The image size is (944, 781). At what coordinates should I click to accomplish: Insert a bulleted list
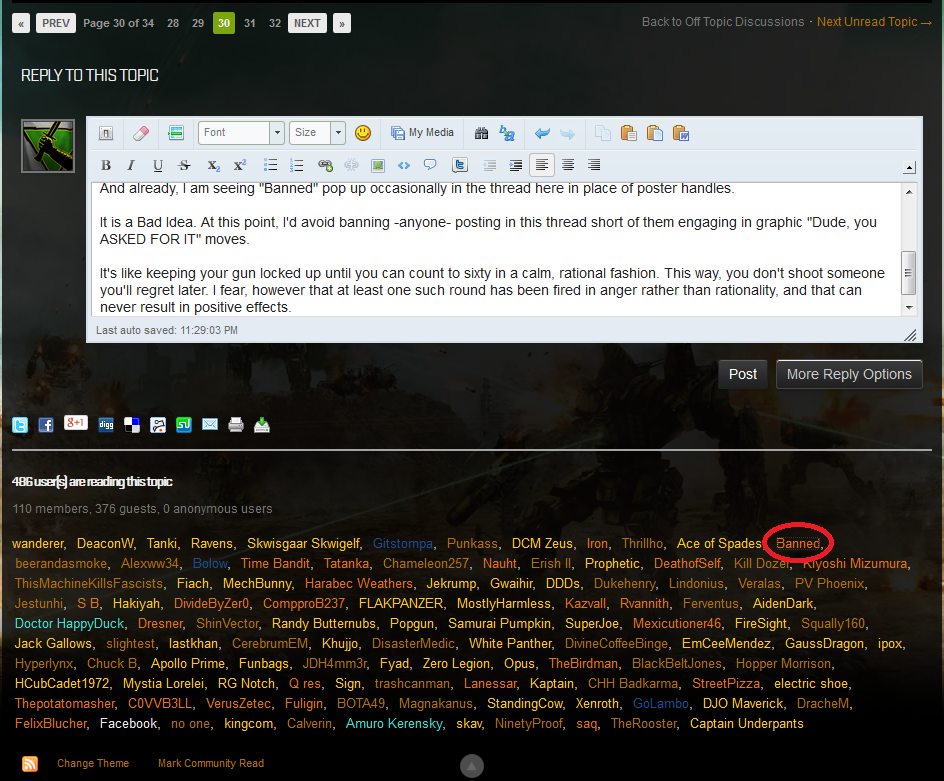271,165
